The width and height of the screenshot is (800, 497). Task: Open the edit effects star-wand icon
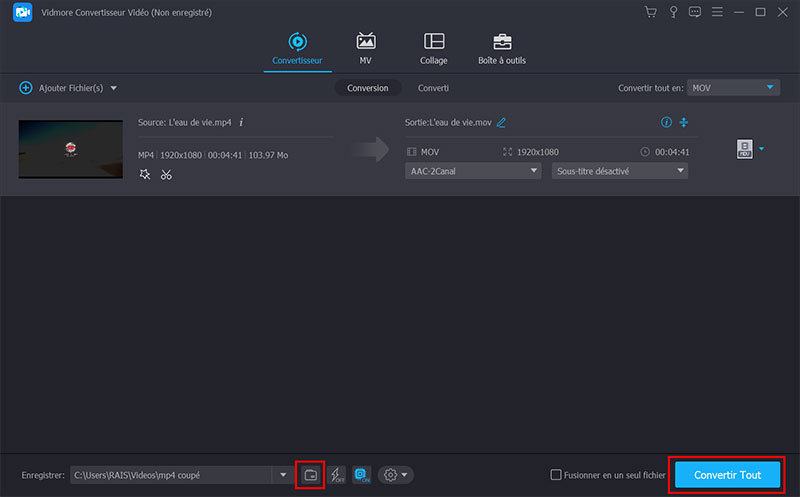click(145, 175)
